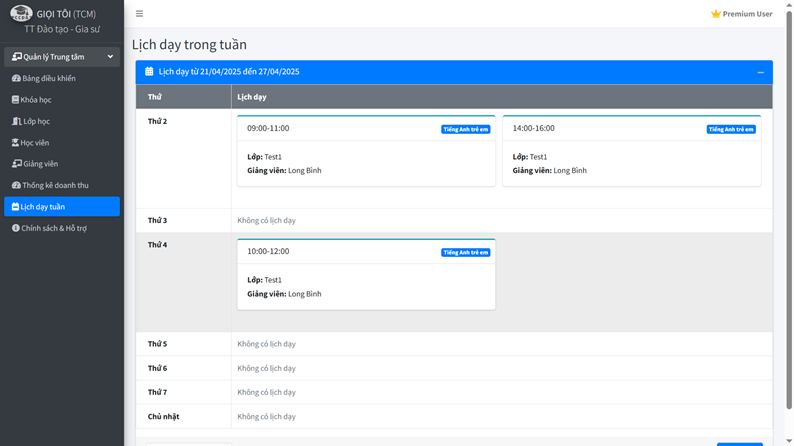Click the Giảng viên teacher icon
This screenshot has height=446, width=794.
pyautogui.click(x=16, y=164)
